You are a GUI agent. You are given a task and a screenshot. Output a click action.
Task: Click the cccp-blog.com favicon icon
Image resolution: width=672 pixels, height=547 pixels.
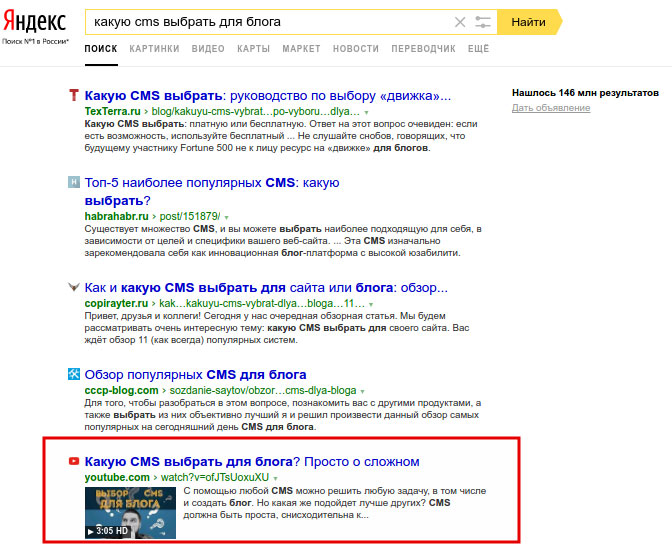73,374
